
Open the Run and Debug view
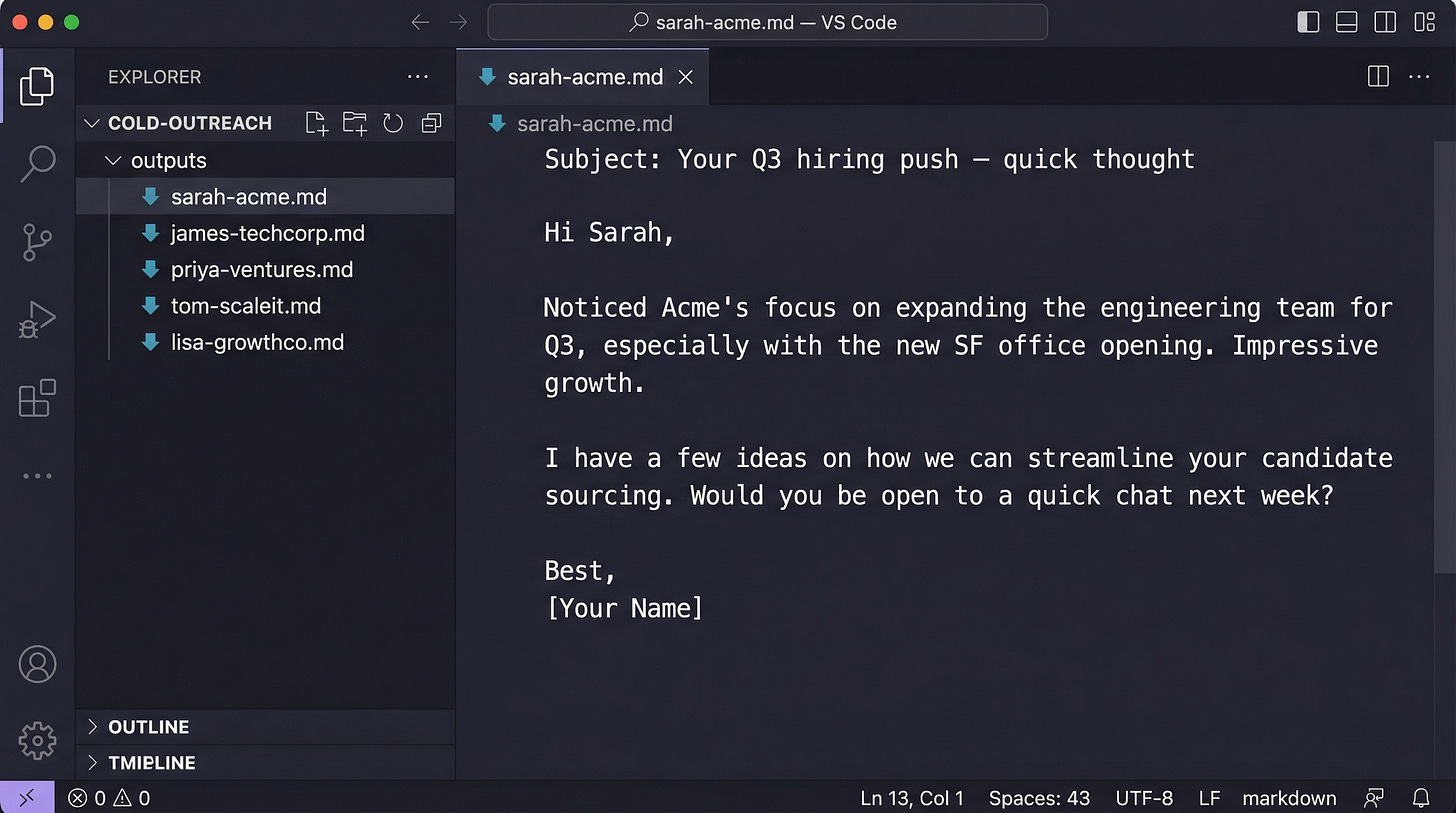pos(37,320)
